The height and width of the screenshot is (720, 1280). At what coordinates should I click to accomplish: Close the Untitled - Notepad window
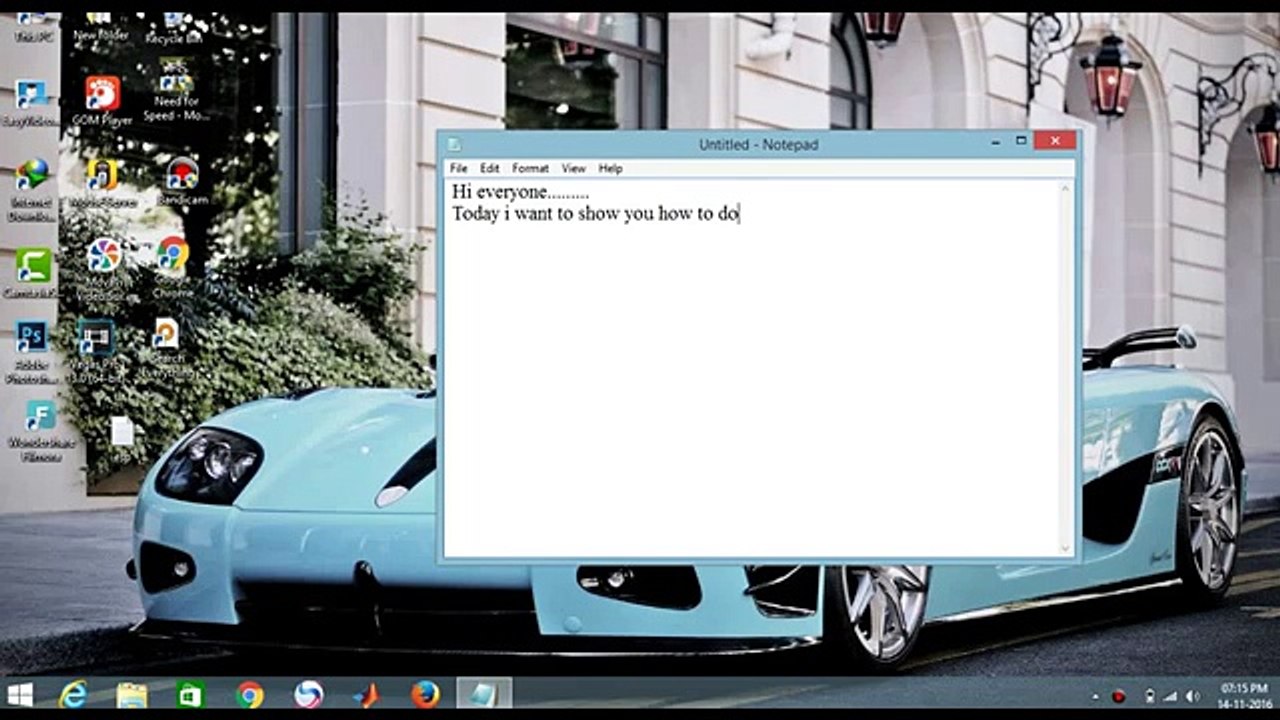point(1055,142)
